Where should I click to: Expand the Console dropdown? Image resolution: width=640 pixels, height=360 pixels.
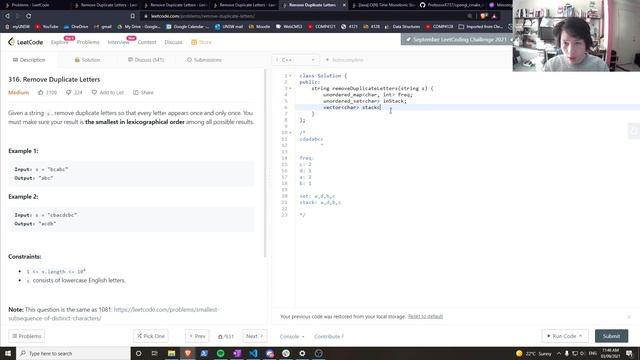[x=292, y=336]
